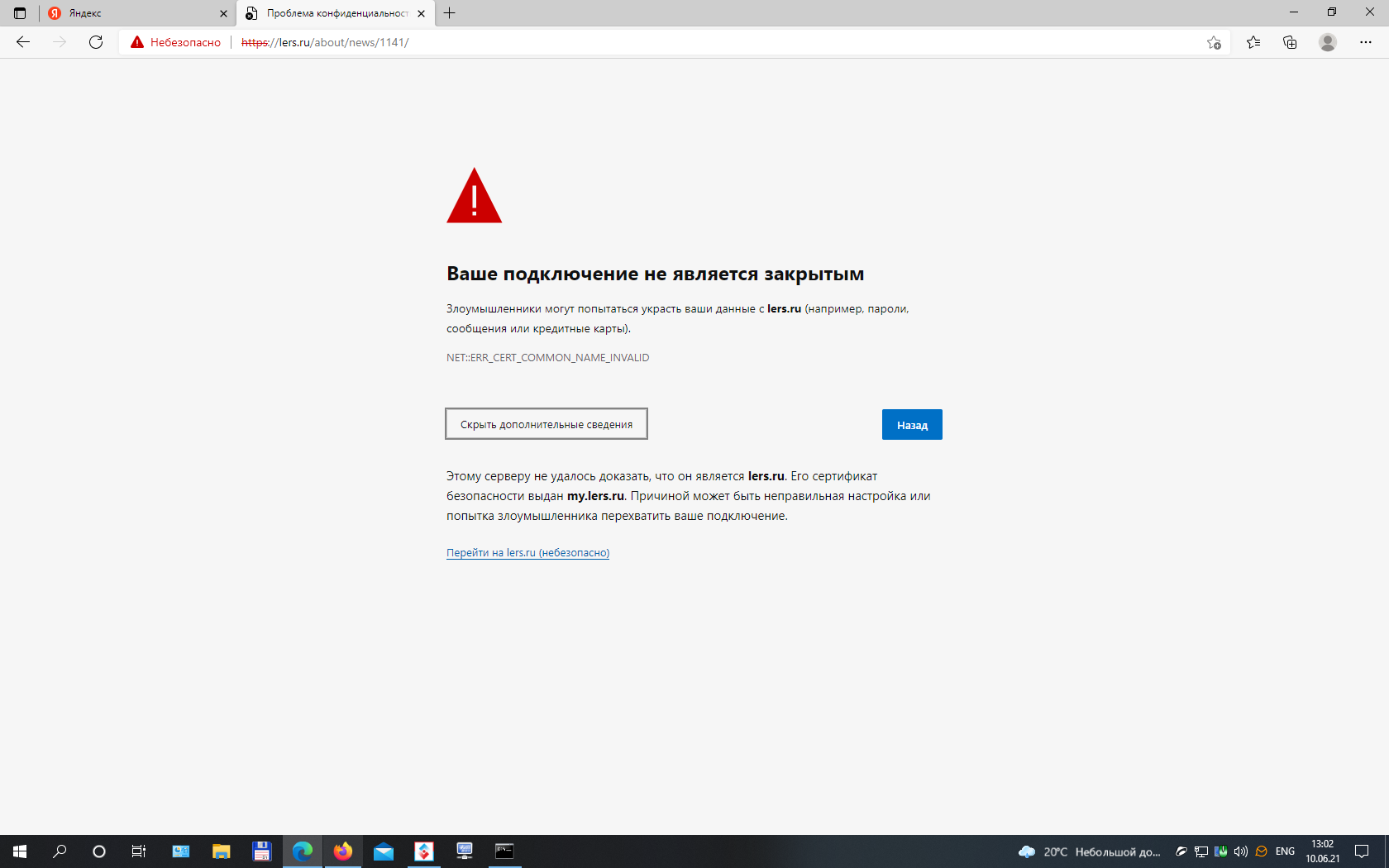Switch to Command Prompt on taskbar
Screen dimensions: 1389x868
[504, 851]
